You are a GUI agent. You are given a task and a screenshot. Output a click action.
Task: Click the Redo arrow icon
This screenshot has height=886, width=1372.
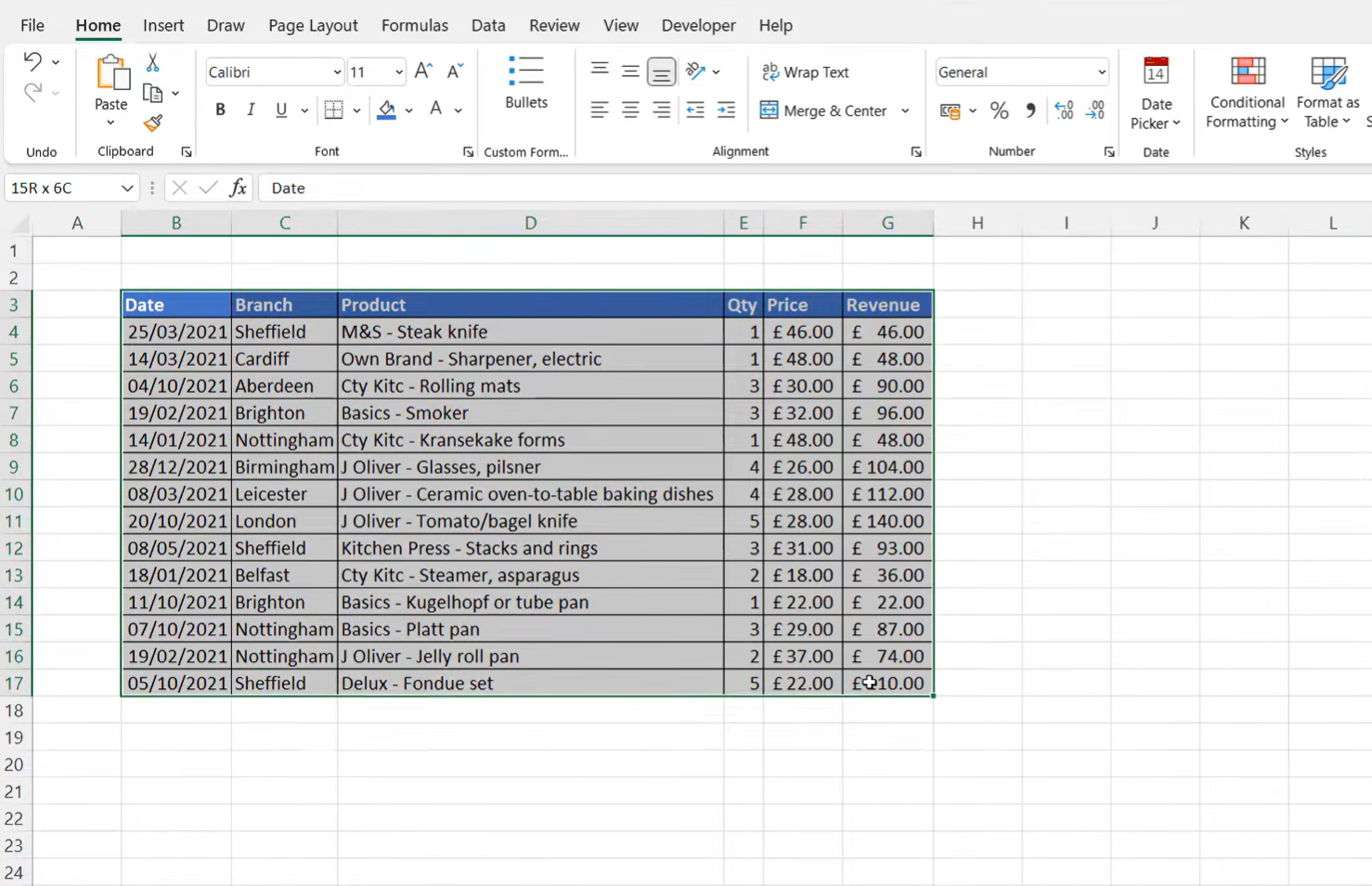tap(32, 91)
